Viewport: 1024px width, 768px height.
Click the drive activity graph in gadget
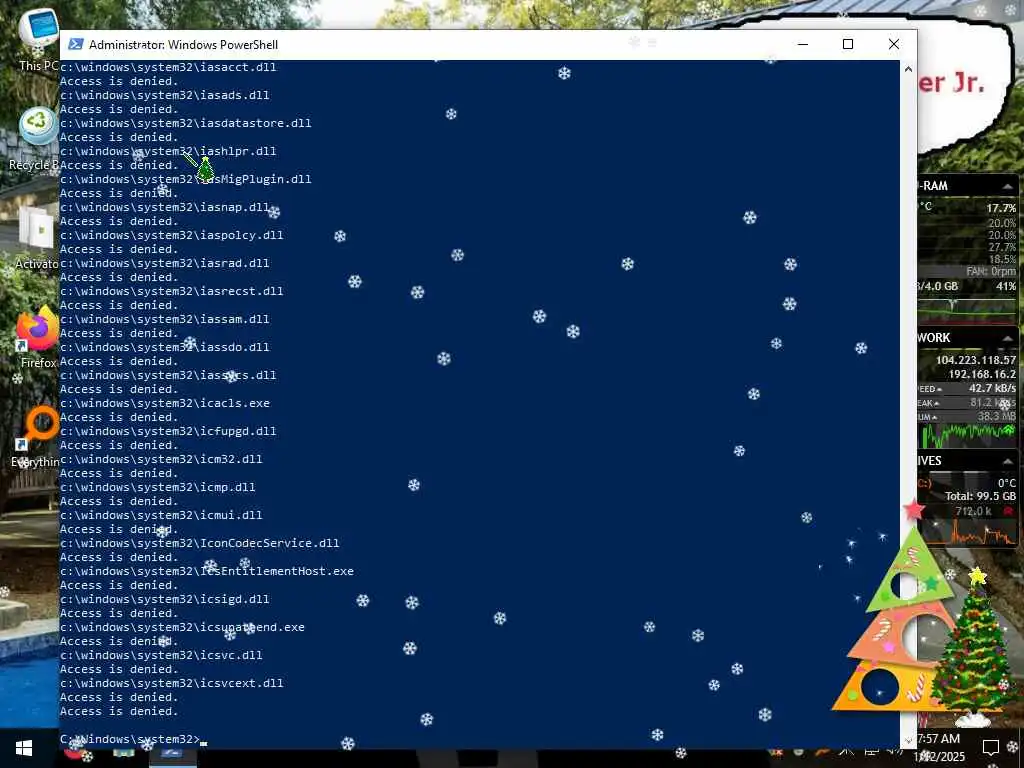pos(968,533)
